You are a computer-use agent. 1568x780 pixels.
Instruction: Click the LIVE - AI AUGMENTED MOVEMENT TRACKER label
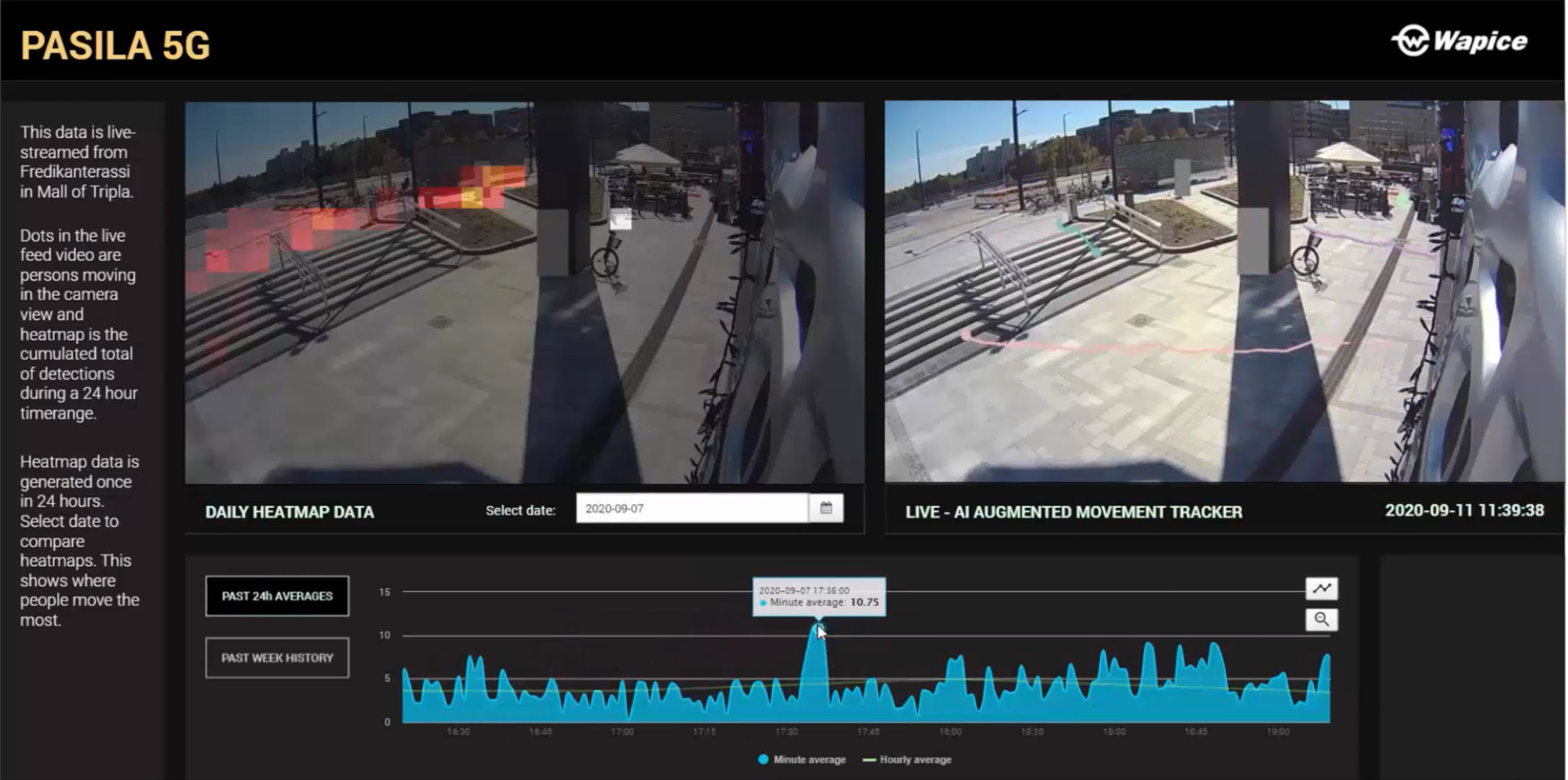[1074, 512]
